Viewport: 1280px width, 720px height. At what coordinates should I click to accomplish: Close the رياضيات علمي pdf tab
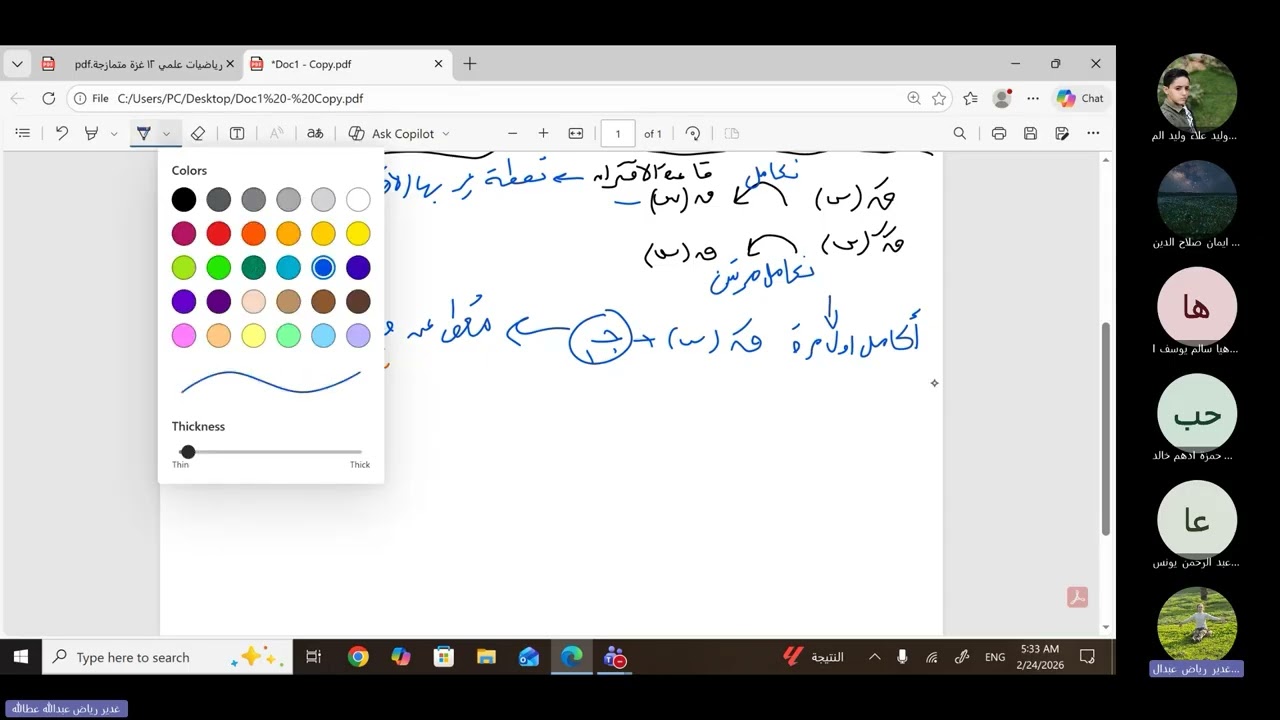[x=230, y=64]
